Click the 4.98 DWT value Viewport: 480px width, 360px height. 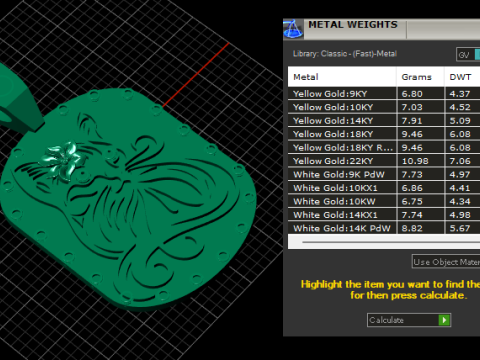coord(460,215)
